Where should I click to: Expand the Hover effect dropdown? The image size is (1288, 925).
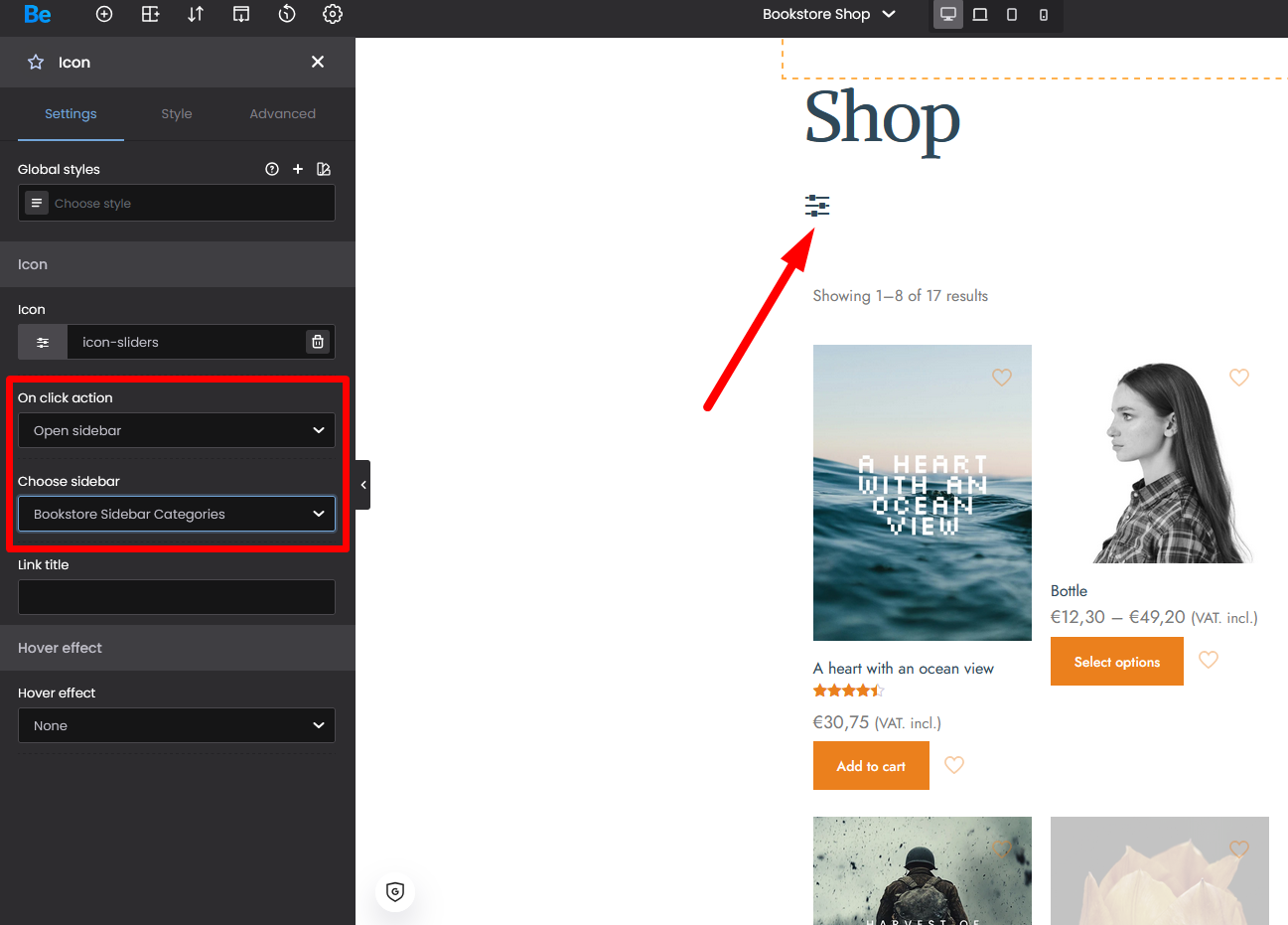177,725
